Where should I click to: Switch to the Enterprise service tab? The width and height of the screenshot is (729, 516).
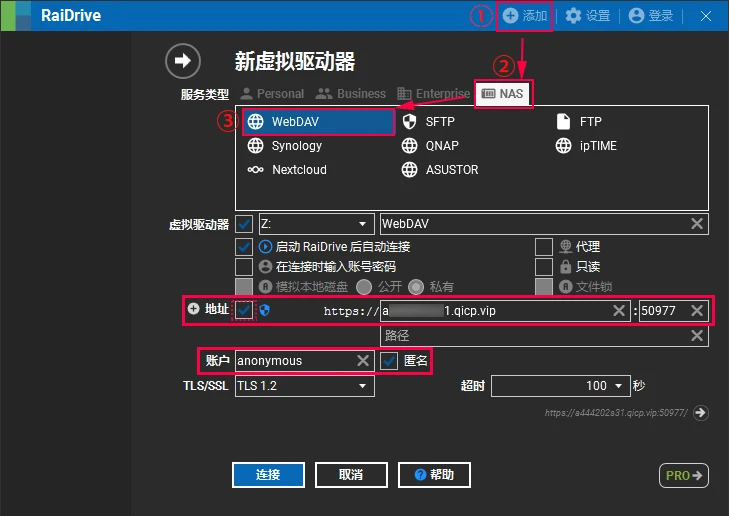[433, 94]
